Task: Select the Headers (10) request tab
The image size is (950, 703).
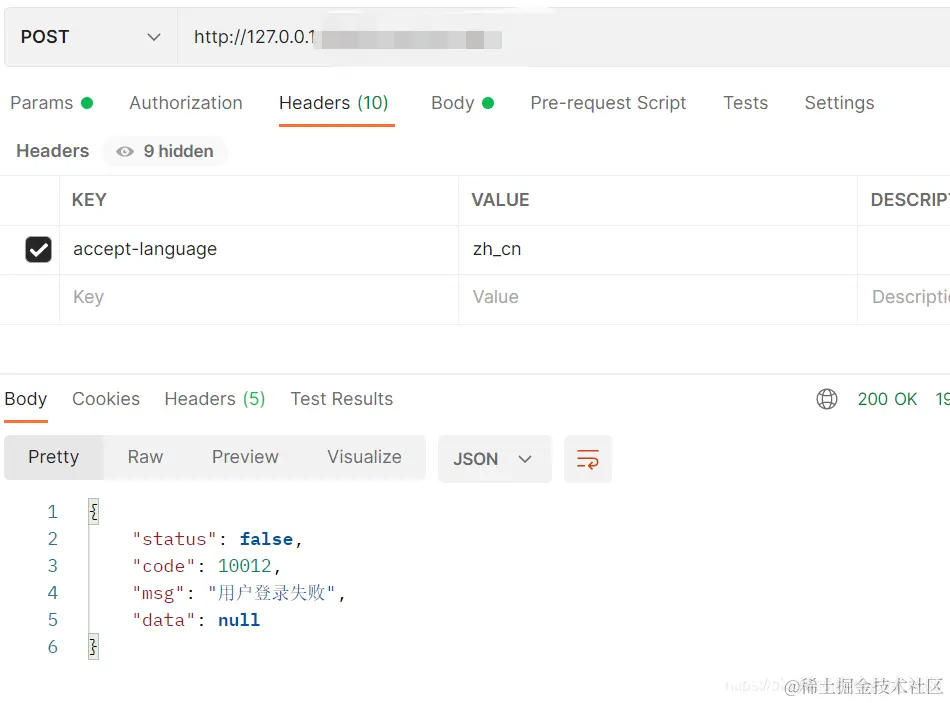Action: point(334,103)
